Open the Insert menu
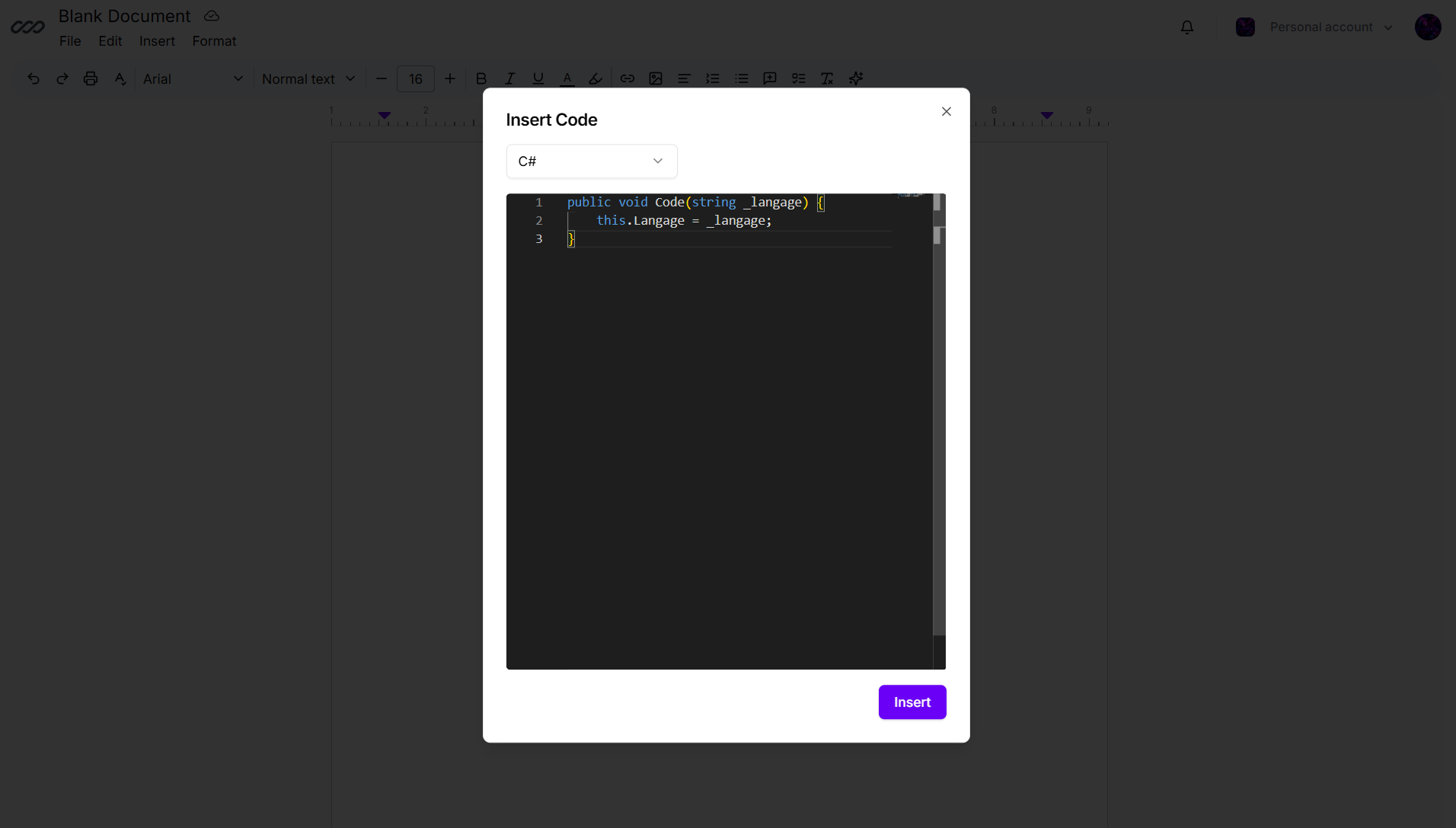This screenshot has height=828, width=1456. (x=157, y=41)
